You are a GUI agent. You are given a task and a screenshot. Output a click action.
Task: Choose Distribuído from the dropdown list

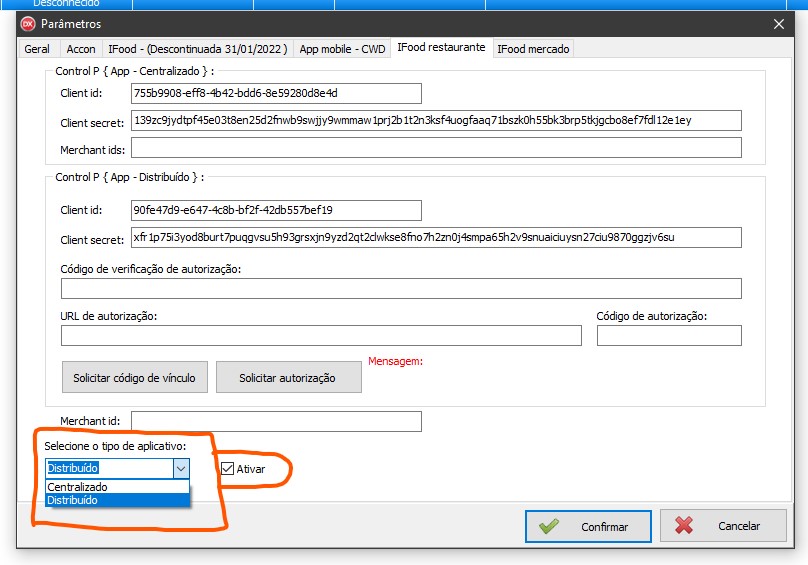[x=117, y=500]
